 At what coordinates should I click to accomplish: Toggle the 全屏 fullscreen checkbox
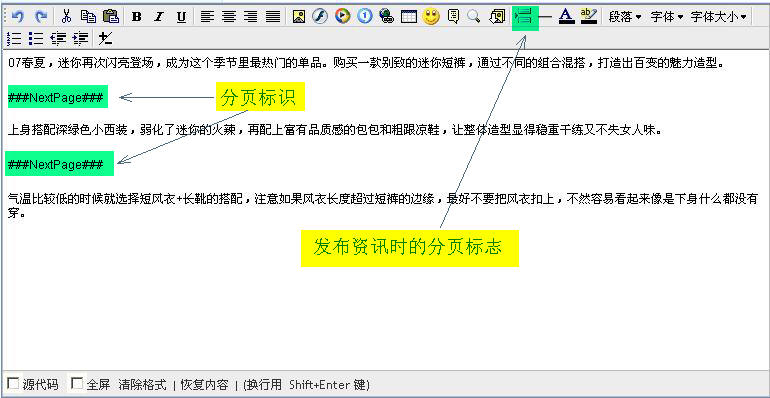[x=77, y=383]
